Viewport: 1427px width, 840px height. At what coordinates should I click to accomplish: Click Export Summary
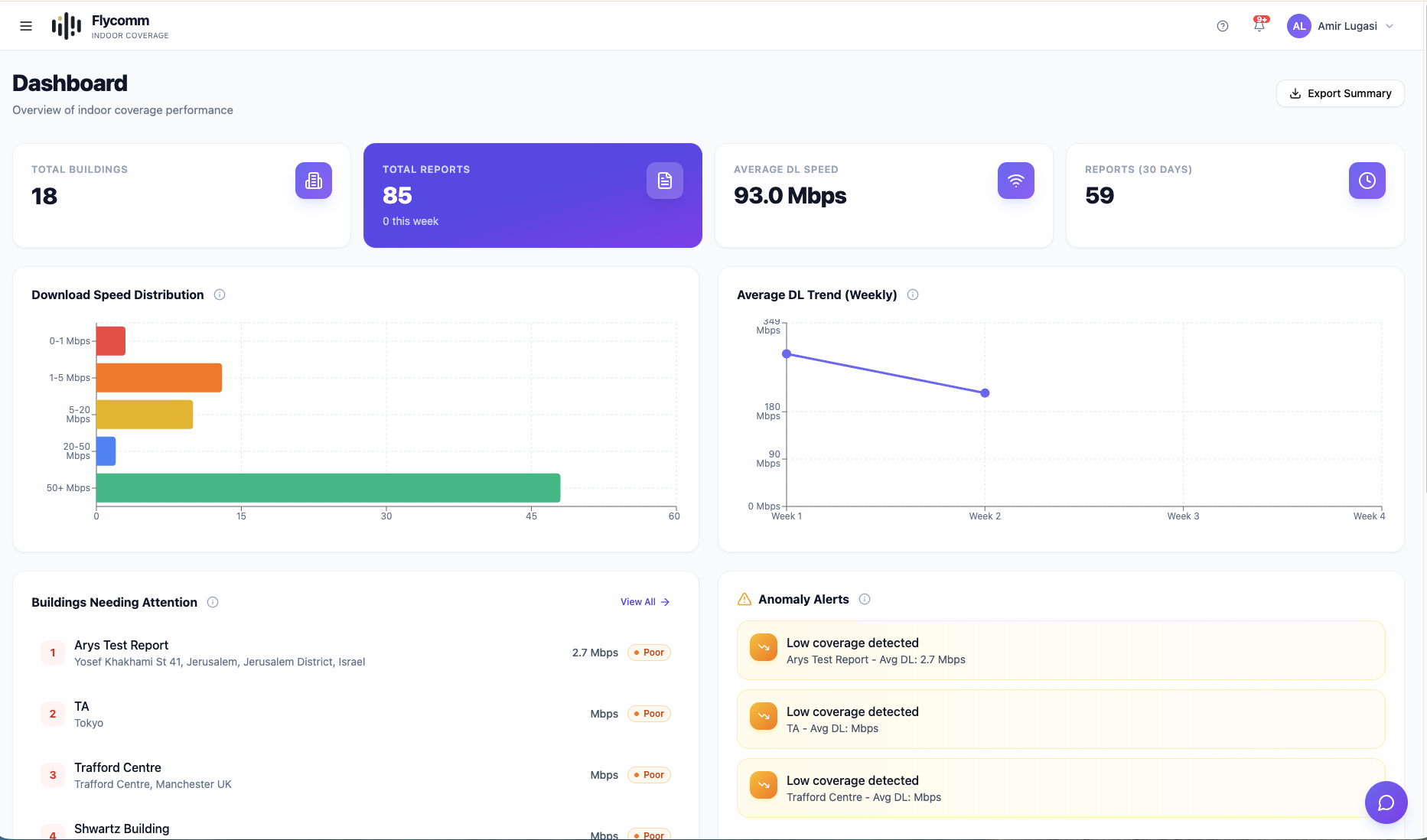(x=1340, y=93)
